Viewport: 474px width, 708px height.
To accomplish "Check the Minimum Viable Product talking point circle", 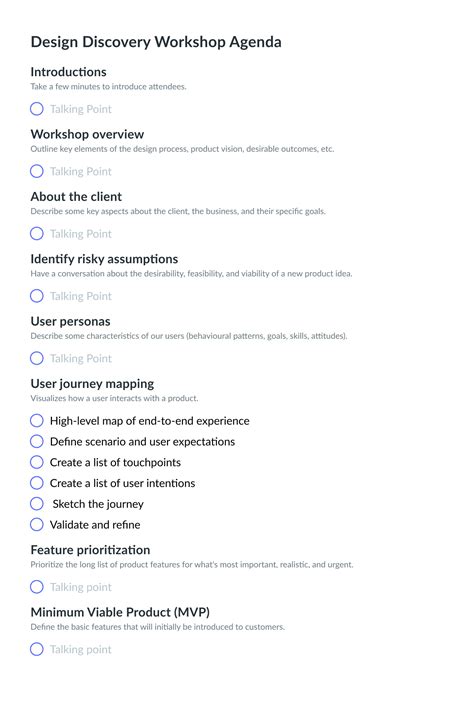I will [x=37, y=649].
